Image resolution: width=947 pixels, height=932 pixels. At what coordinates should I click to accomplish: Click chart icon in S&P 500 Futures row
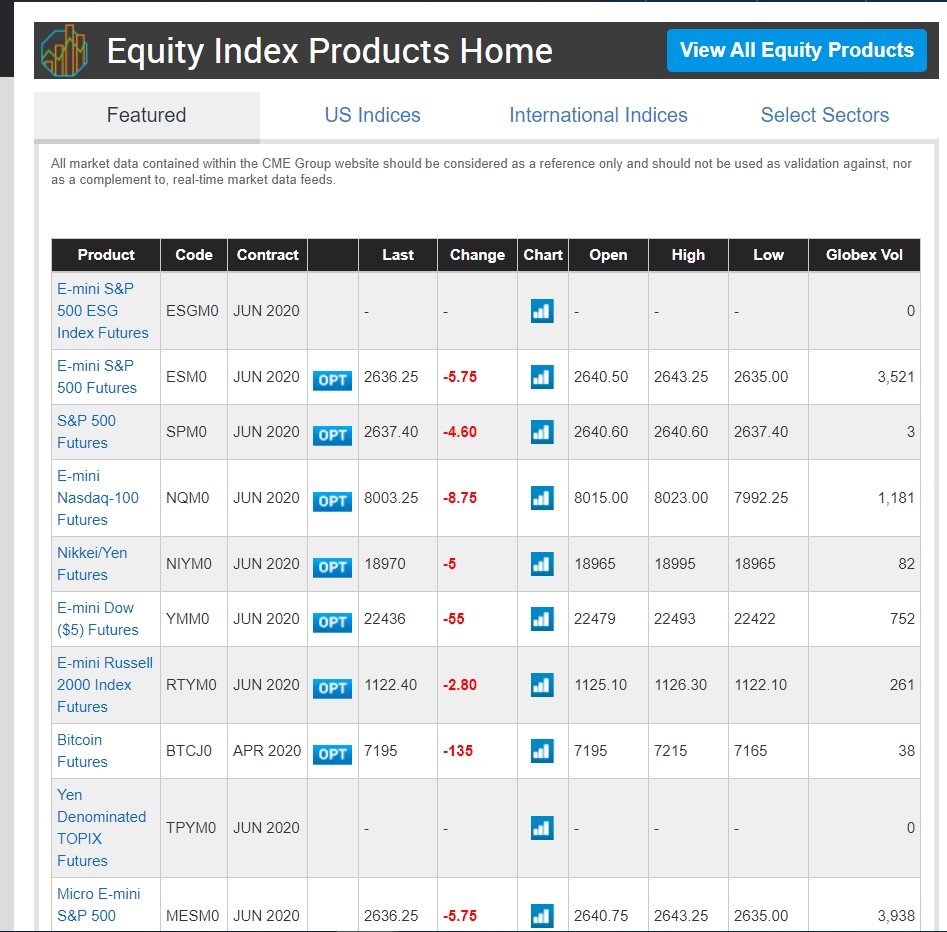tap(541, 432)
